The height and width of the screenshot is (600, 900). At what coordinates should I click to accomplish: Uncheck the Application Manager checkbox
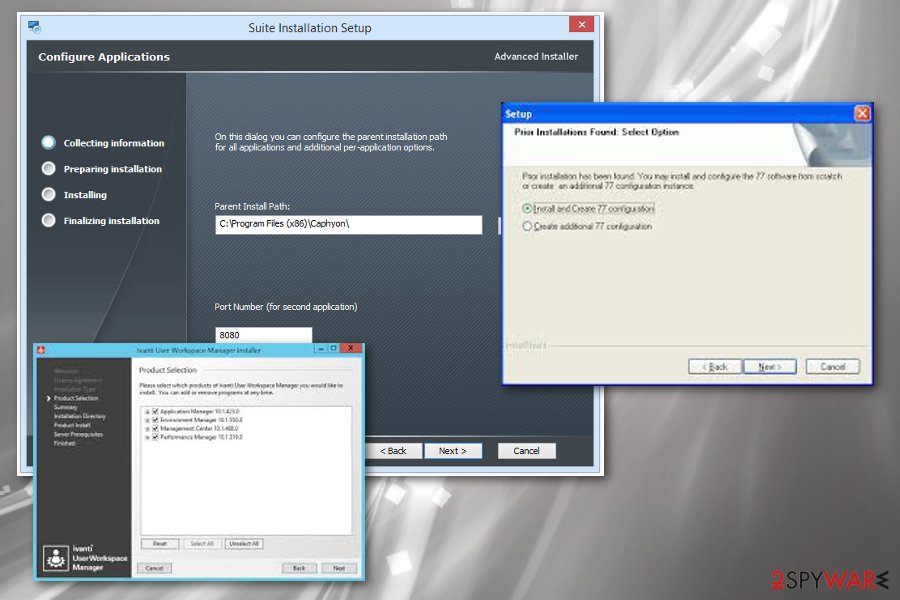[155, 412]
